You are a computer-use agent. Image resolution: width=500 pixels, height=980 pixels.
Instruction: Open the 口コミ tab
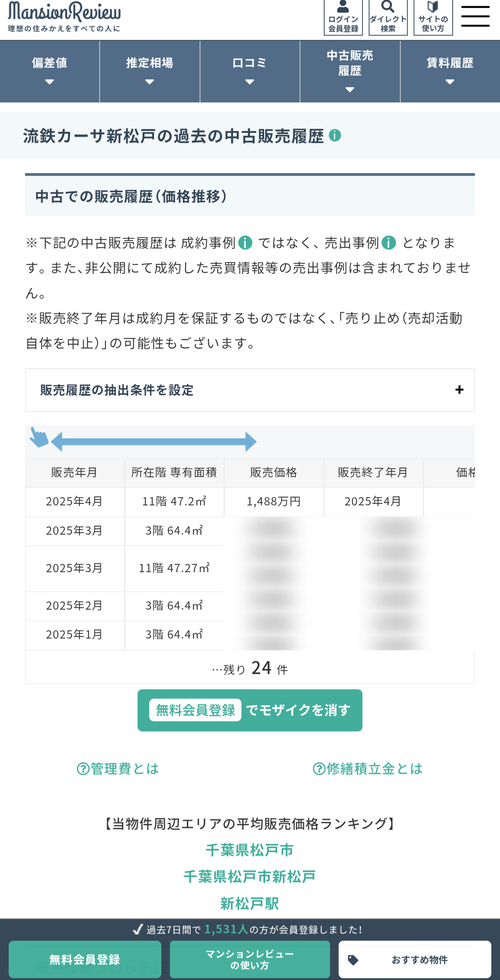coord(250,71)
